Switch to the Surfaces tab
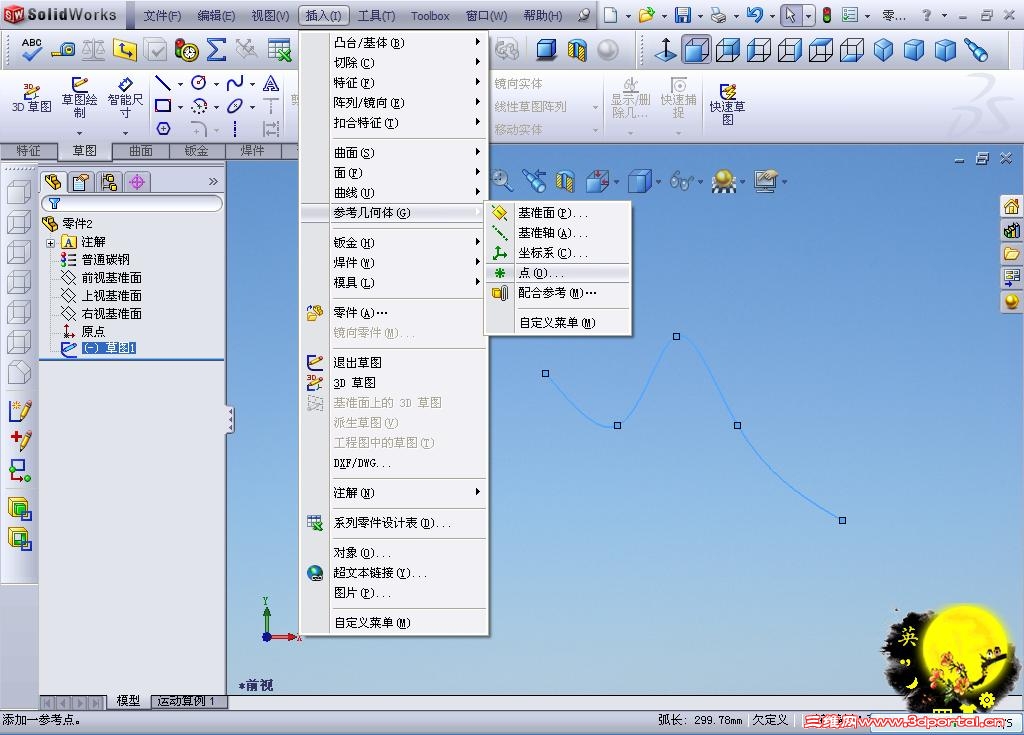1024x735 pixels. tap(140, 151)
